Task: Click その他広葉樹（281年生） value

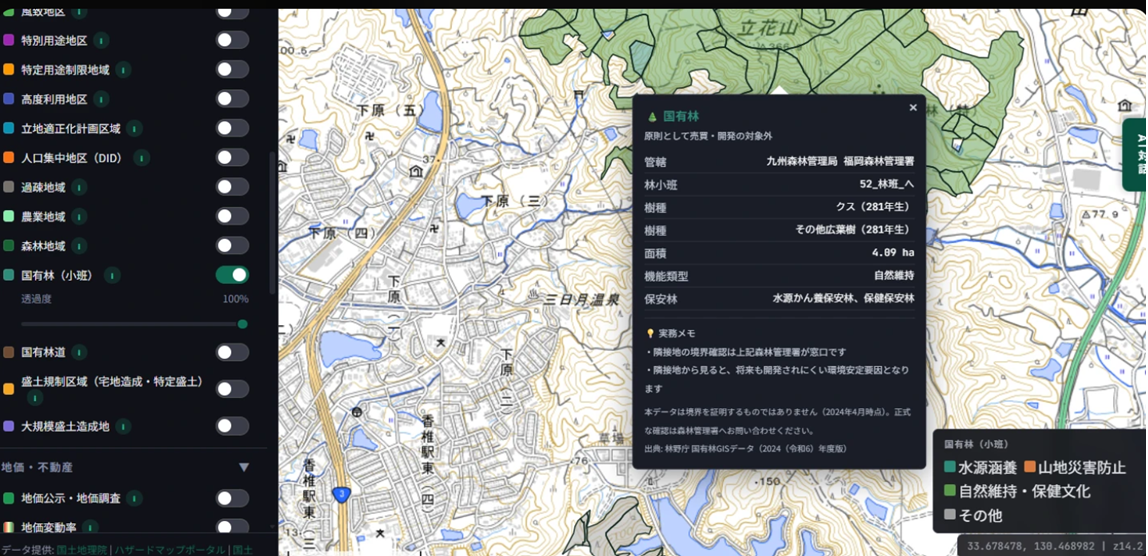Action: point(854,230)
